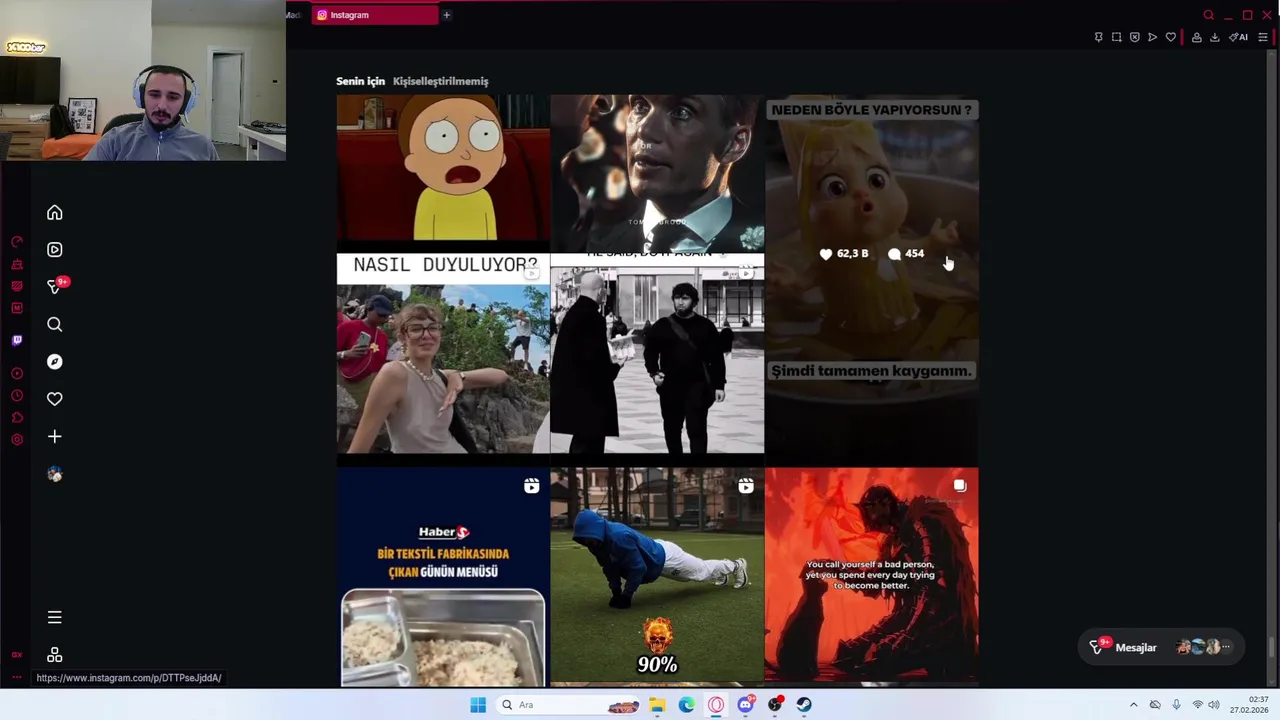Open Twitch in the browser sidebar
Viewport: 1280px width, 720px height.
pyautogui.click(x=17, y=340)
